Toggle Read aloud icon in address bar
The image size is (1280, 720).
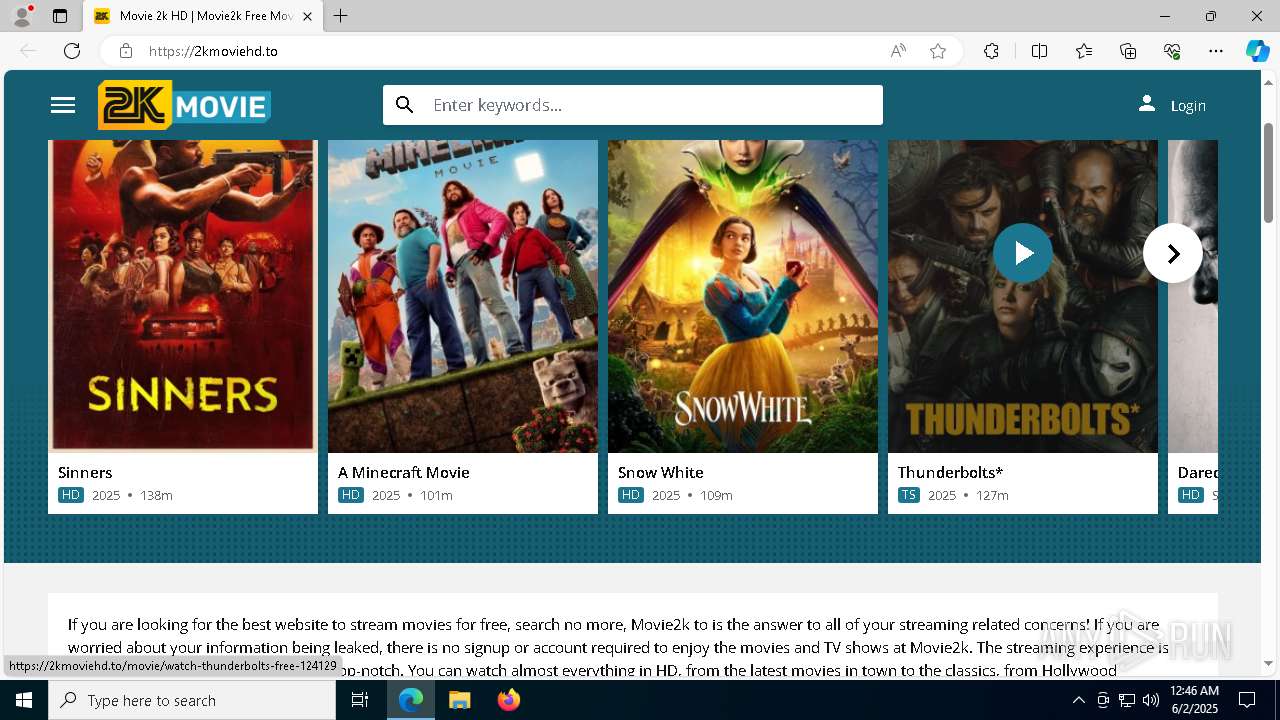point(898,51)
